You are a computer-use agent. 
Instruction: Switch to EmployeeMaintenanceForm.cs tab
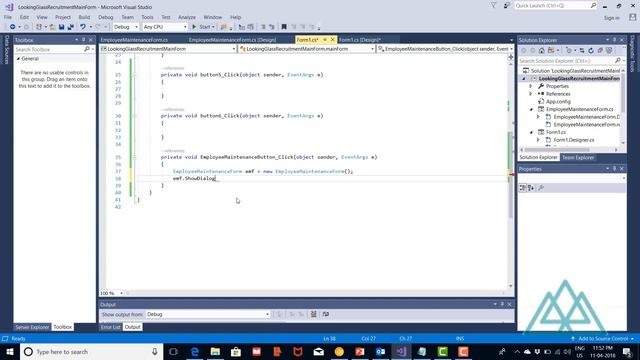click(134, 40)
